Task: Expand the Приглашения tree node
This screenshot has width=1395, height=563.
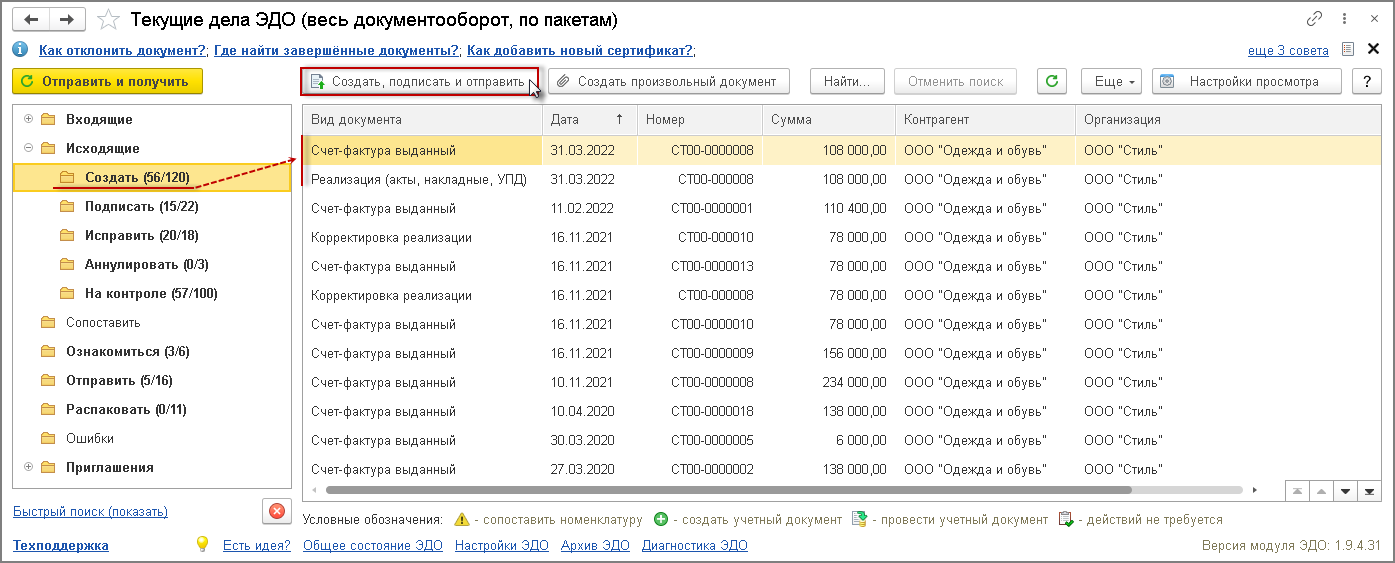Action: (x=28, y=467)
